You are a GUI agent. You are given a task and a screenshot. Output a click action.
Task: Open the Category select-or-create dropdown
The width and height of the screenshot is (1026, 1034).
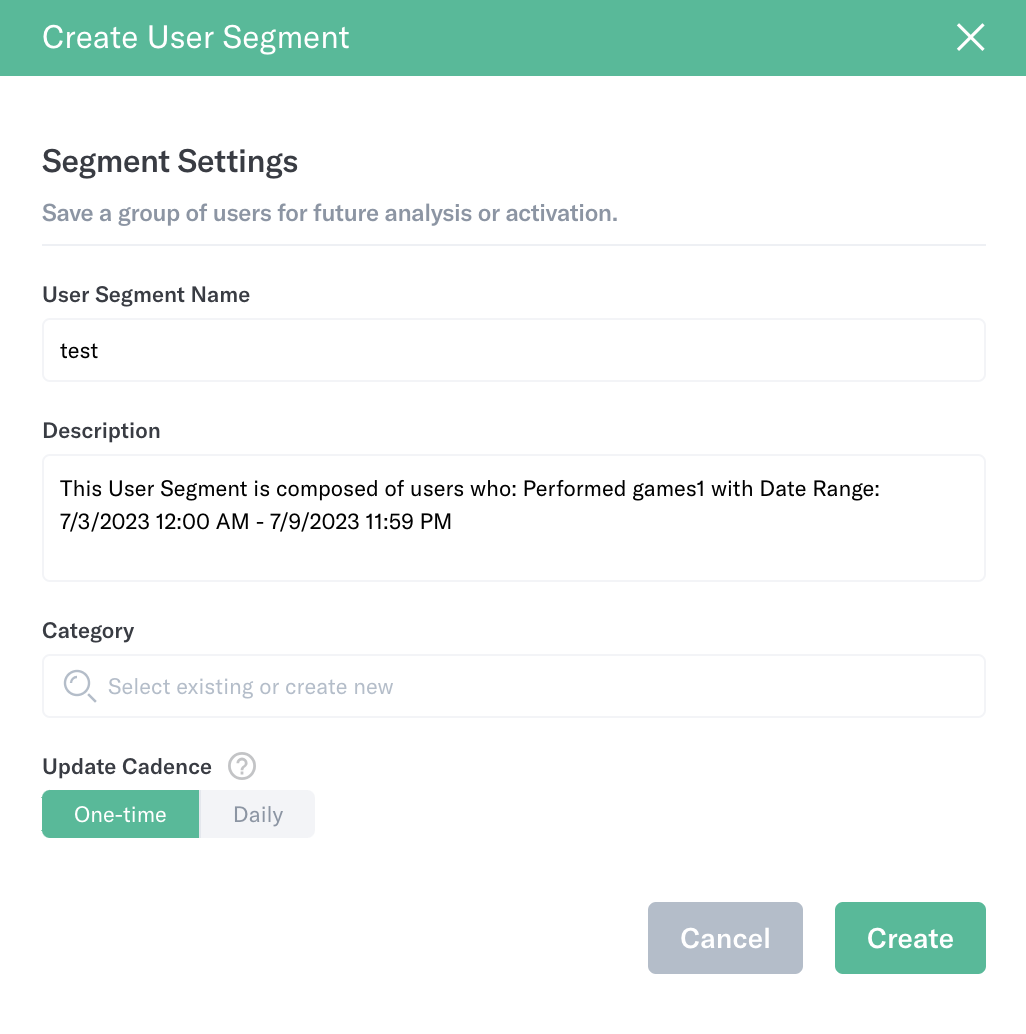(514, 686)
